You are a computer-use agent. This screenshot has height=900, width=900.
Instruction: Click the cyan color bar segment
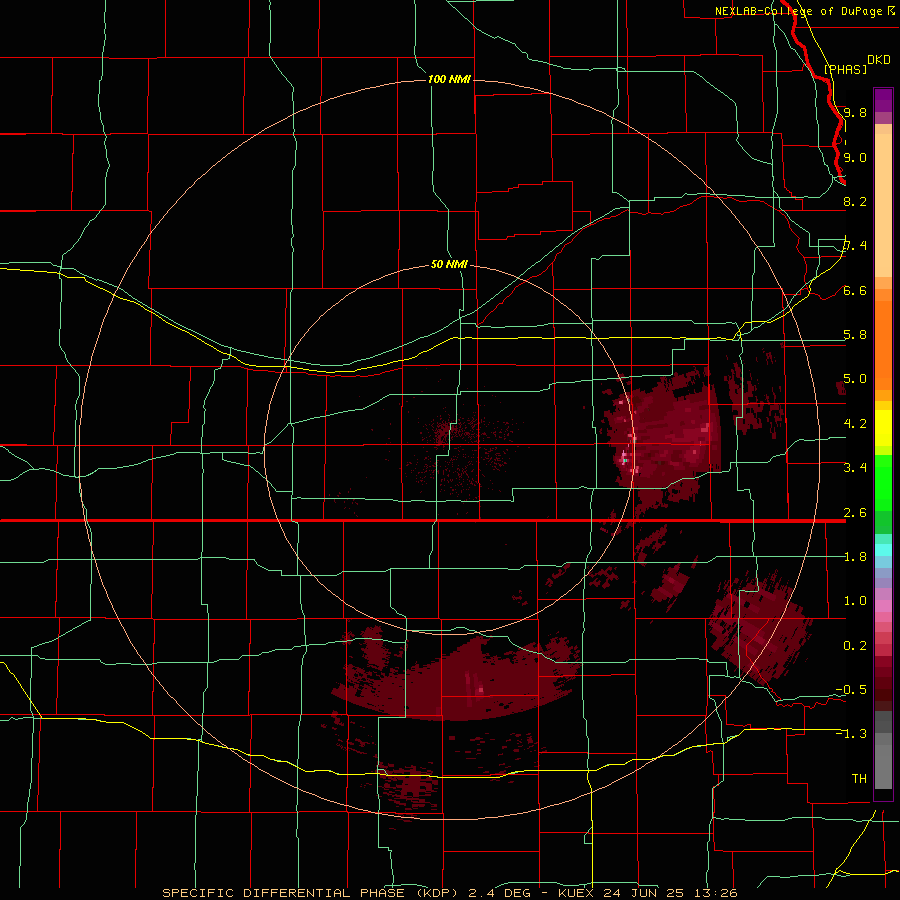[x=883, y=550]
